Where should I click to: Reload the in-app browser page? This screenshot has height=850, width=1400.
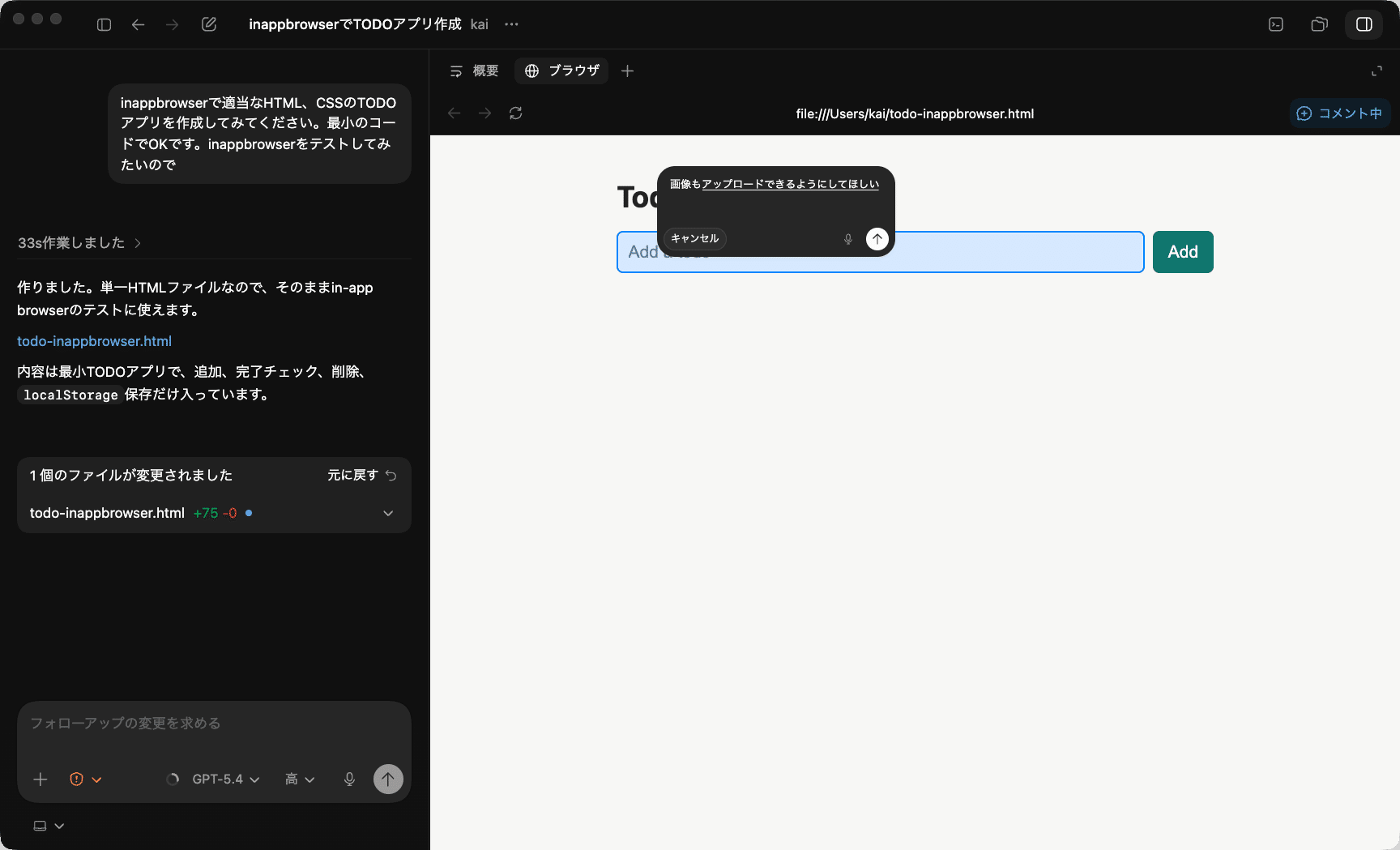tap(515, 113)
